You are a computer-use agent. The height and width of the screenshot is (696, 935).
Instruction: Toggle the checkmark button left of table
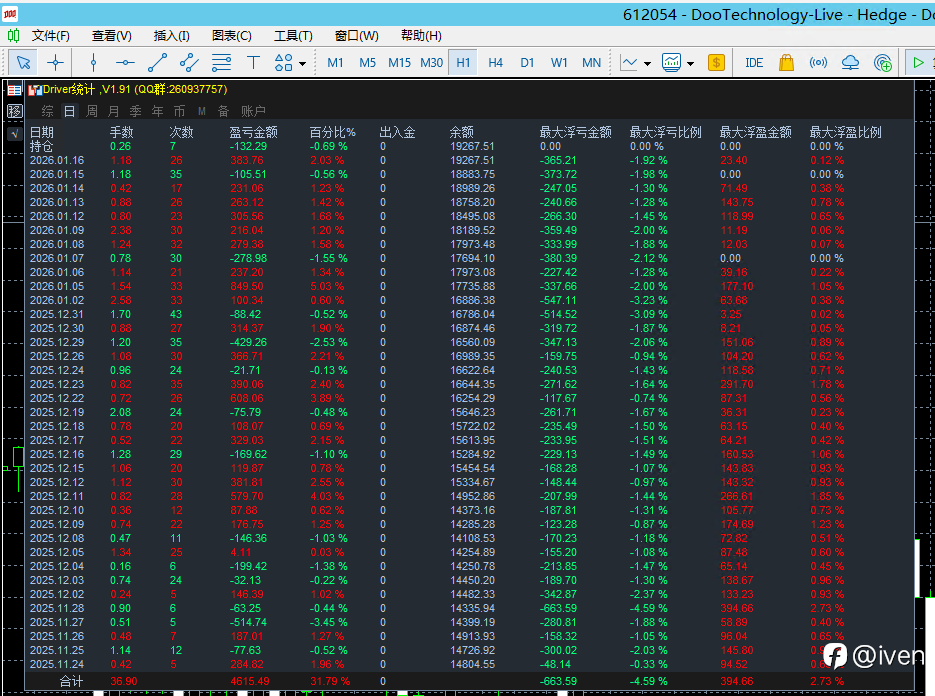coord(14,133)
